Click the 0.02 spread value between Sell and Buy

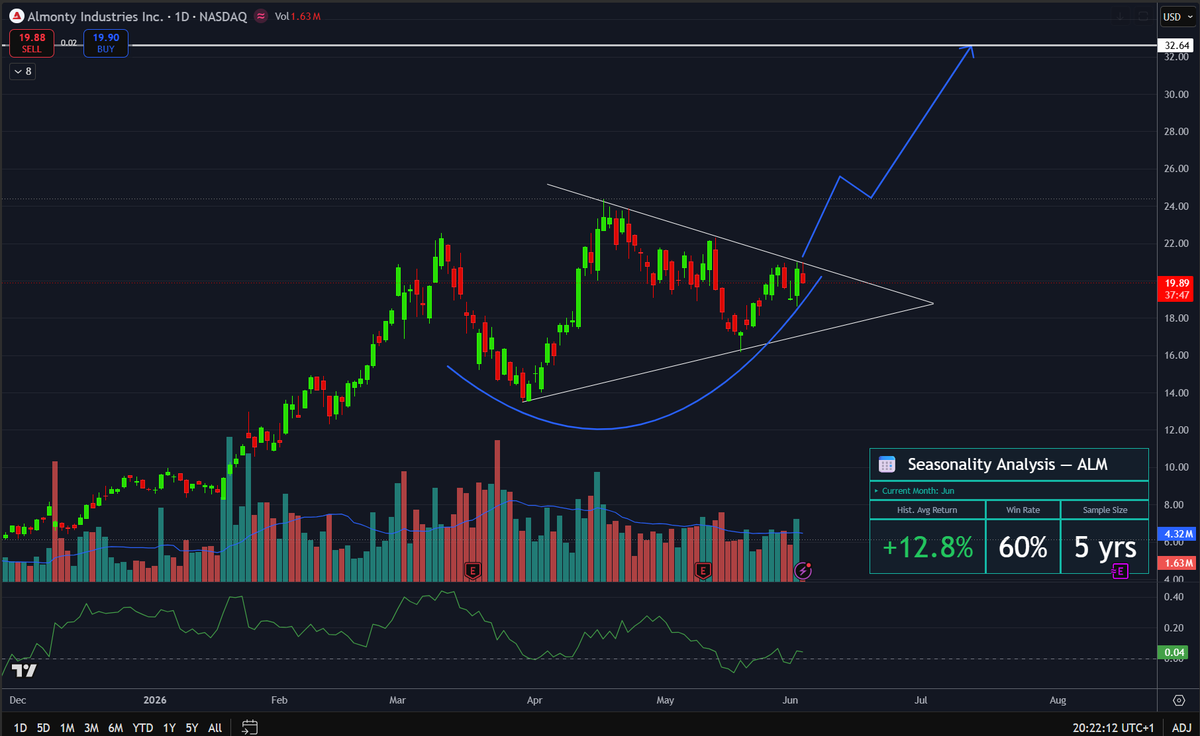click(x=67, y=43)
